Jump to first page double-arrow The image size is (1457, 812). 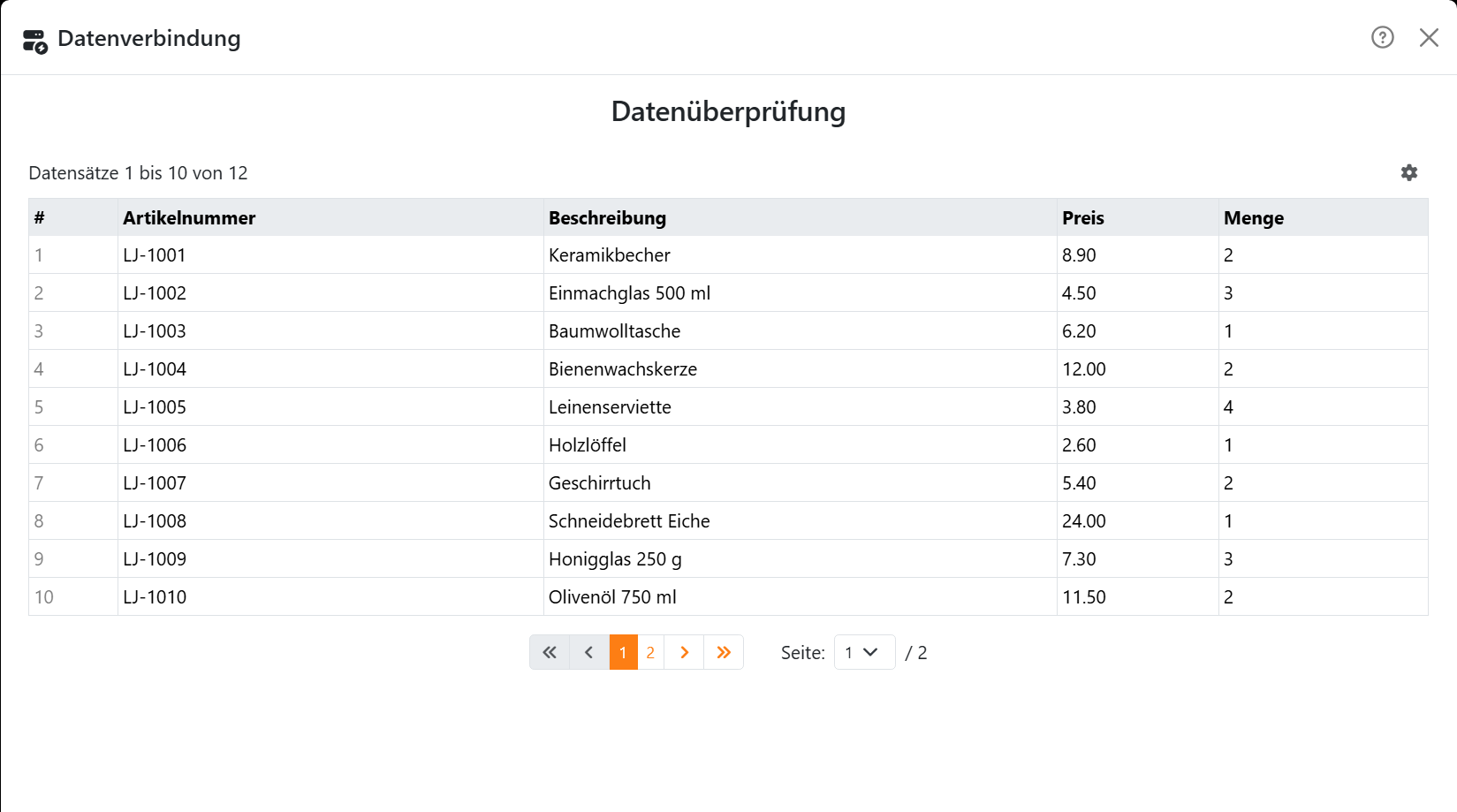click(550, 652)
